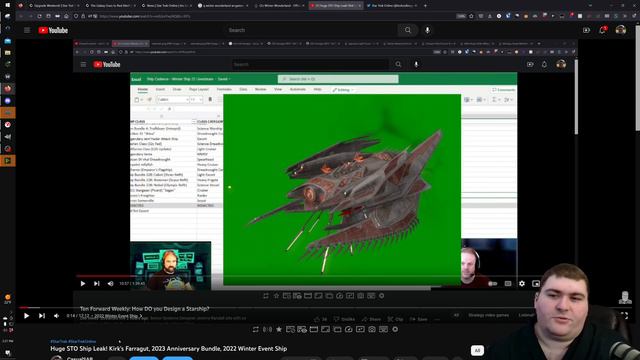Bookmark page with address bar star

[x=471, y=16]
